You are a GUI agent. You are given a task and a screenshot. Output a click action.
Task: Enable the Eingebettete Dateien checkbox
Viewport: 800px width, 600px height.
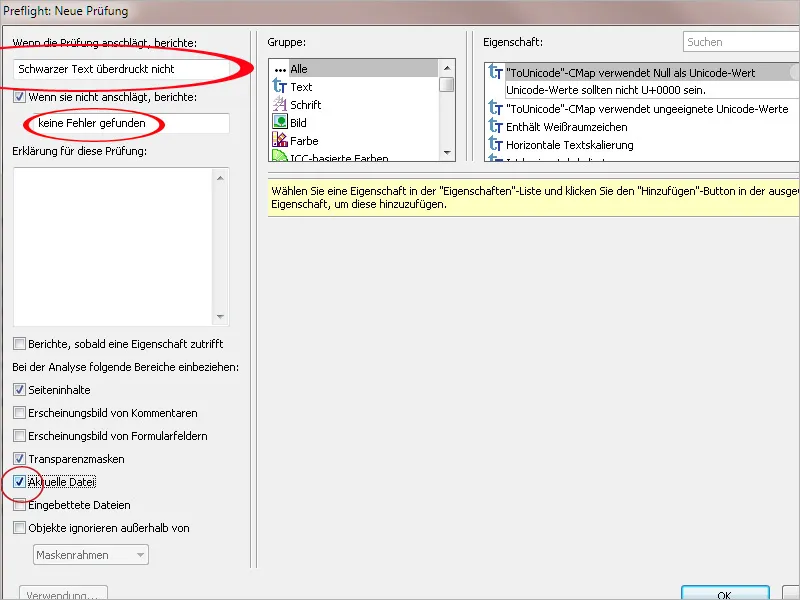click(19, 505)
